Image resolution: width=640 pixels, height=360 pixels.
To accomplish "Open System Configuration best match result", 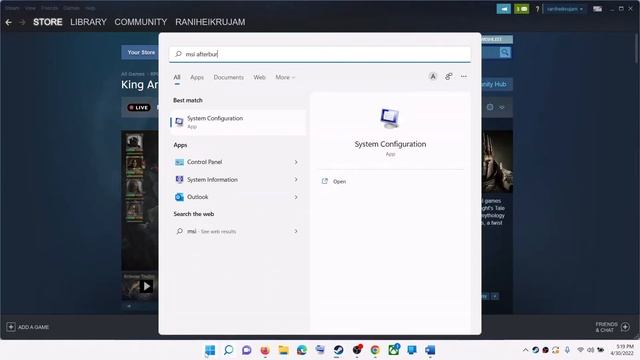I will click(238, 122).
